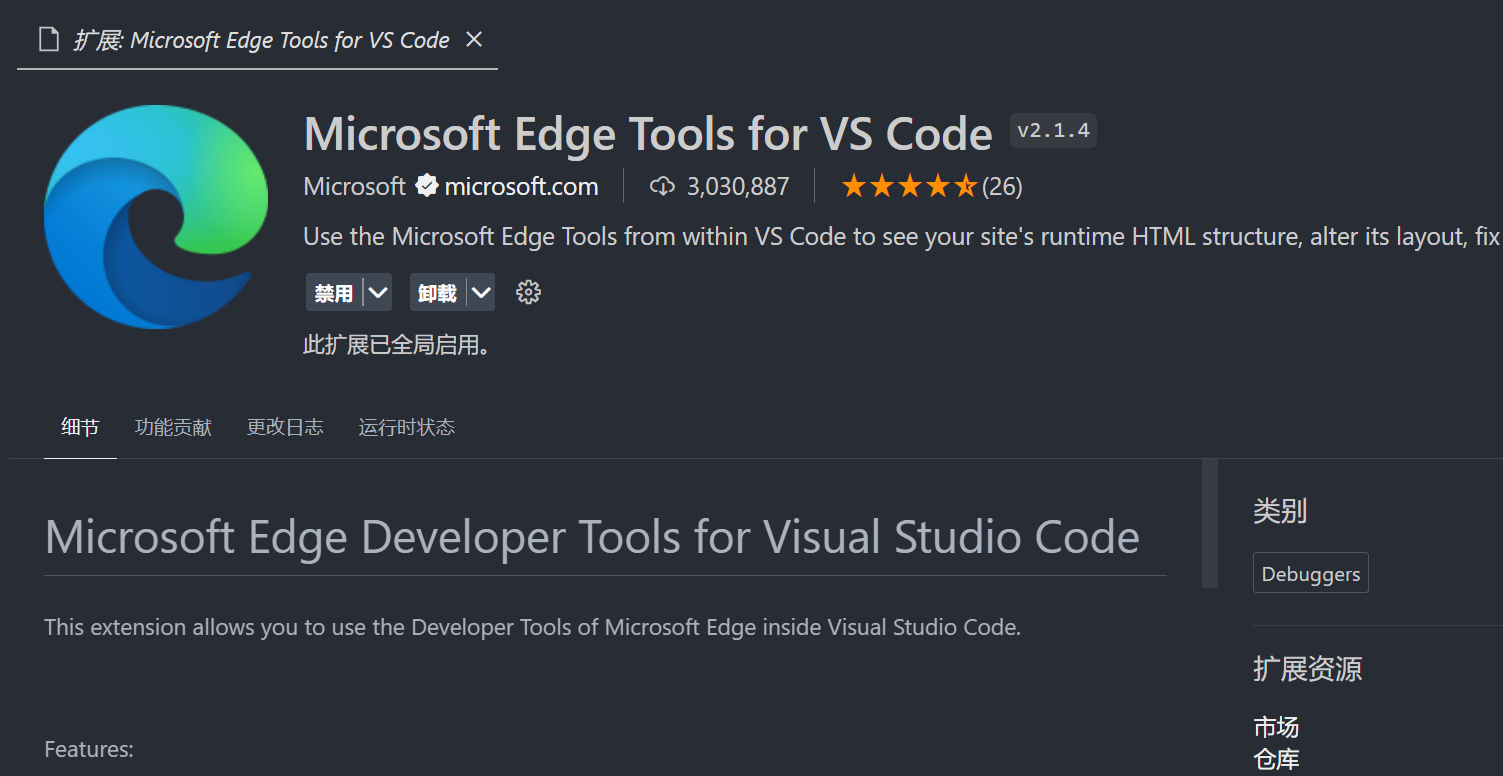Open the 仓库 resource link

click(x=1276, y=759)
